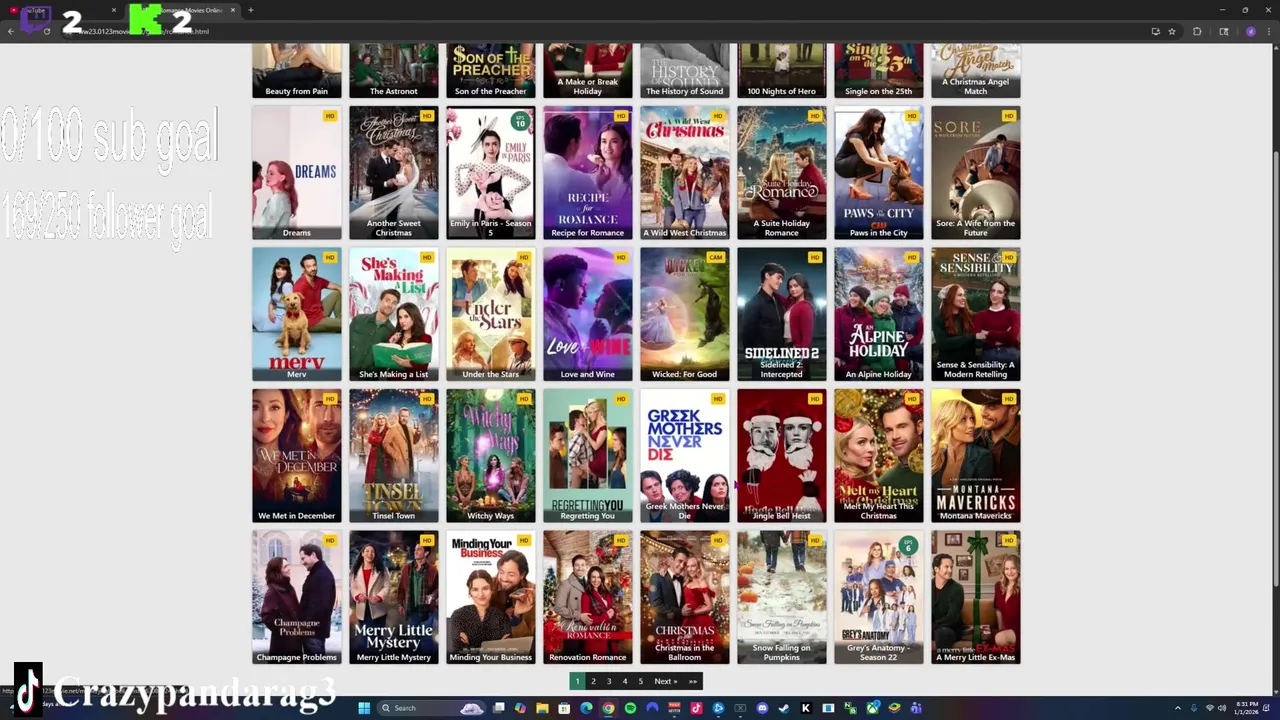Open the Sidelined 2: Intercepted poster

(x=781, y=314)
